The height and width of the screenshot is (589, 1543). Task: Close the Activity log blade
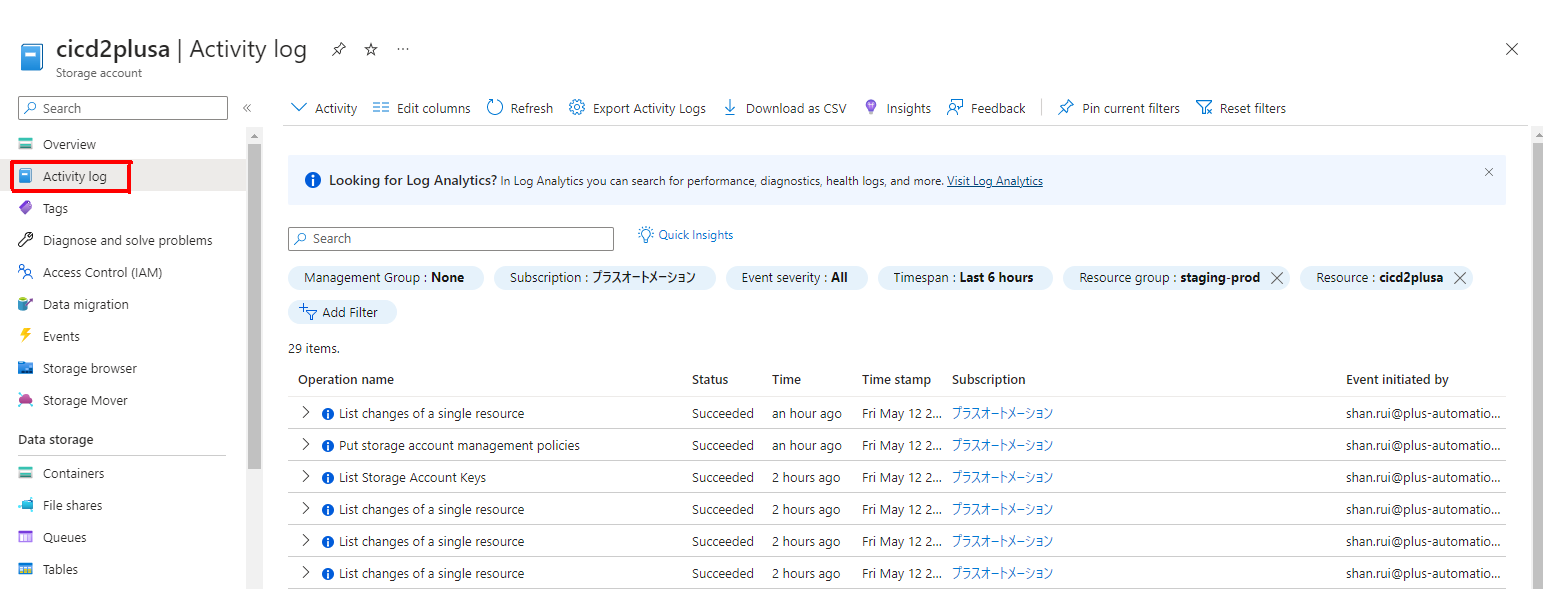coord(1512,49)
